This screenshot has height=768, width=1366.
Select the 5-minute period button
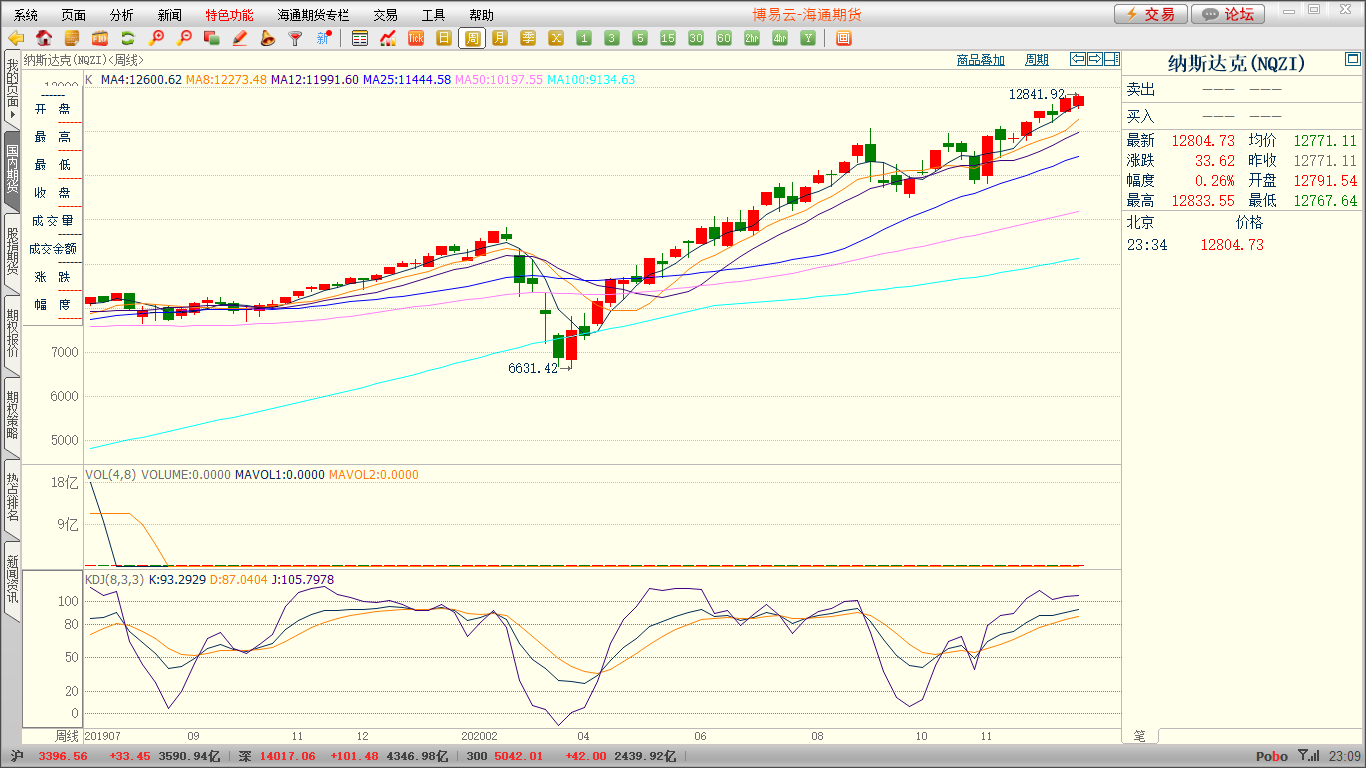[640, 38]
